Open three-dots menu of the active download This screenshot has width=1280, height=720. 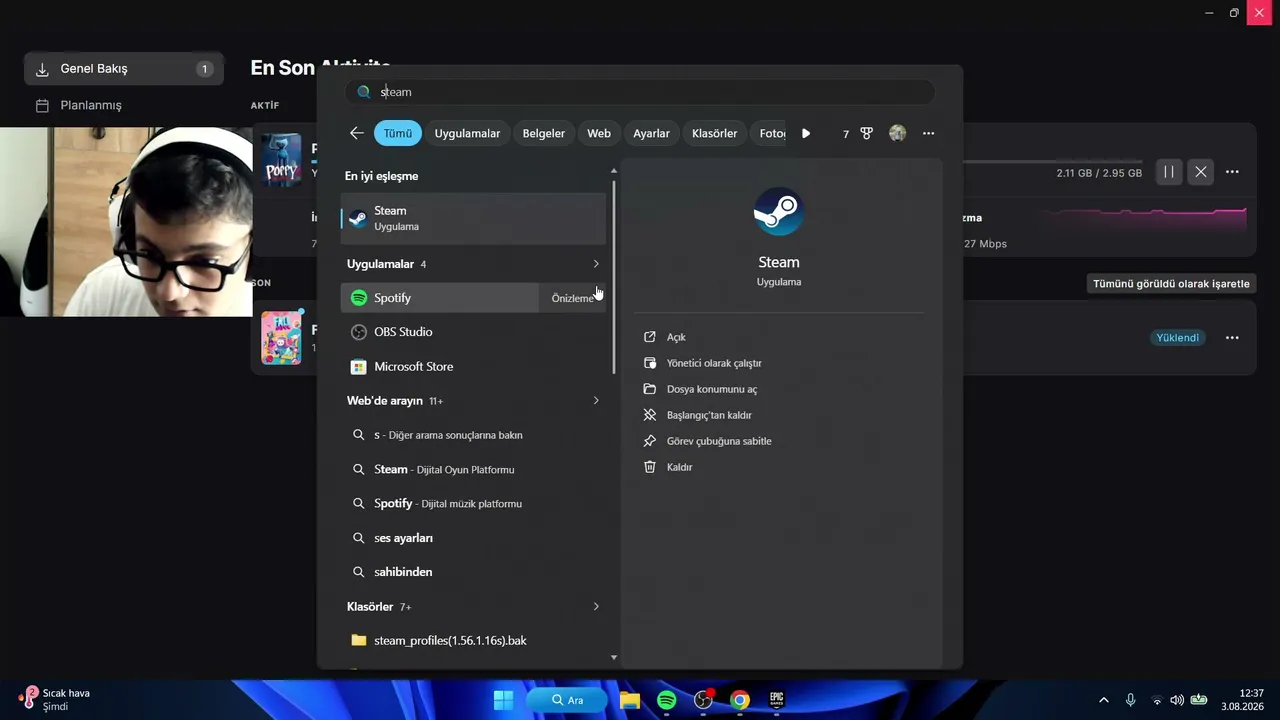[x=1232, y=172]
